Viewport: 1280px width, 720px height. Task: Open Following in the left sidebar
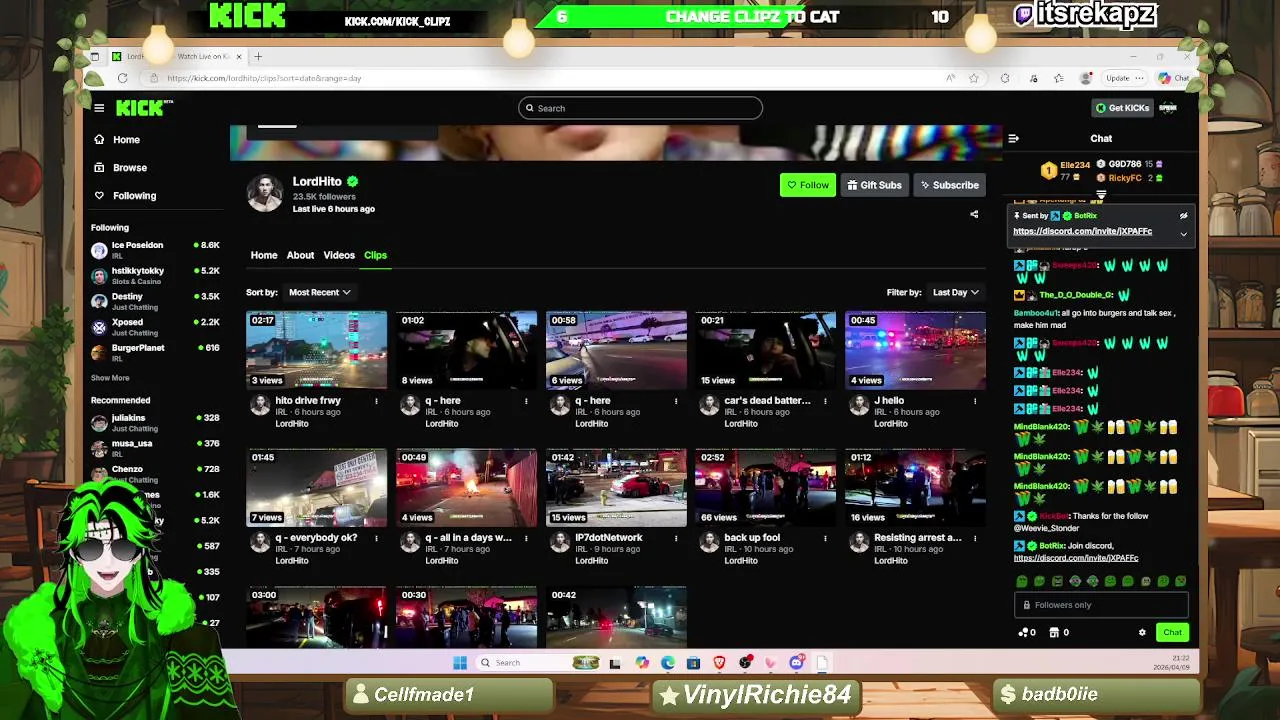point(134,196)
